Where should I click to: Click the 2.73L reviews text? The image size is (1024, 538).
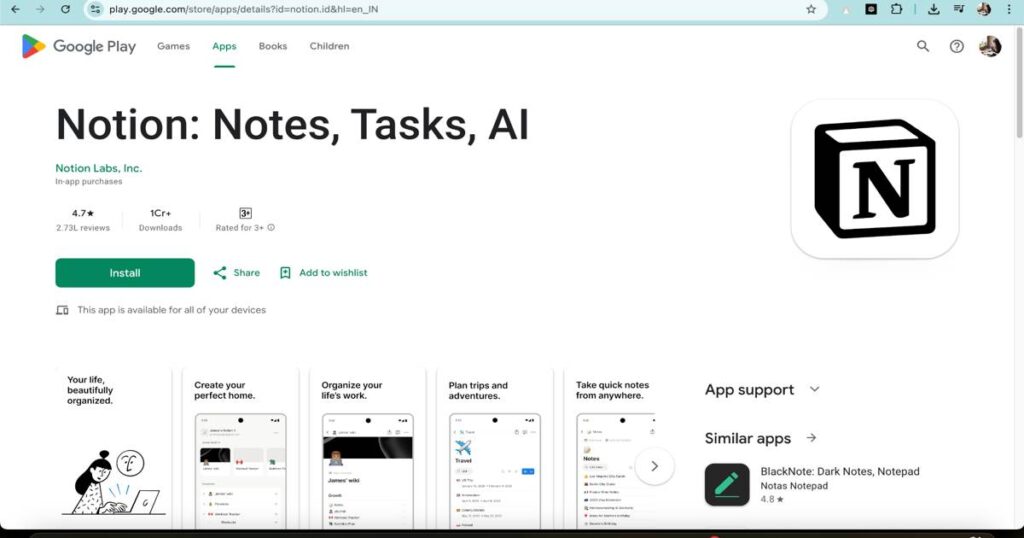tap(83, 228)
